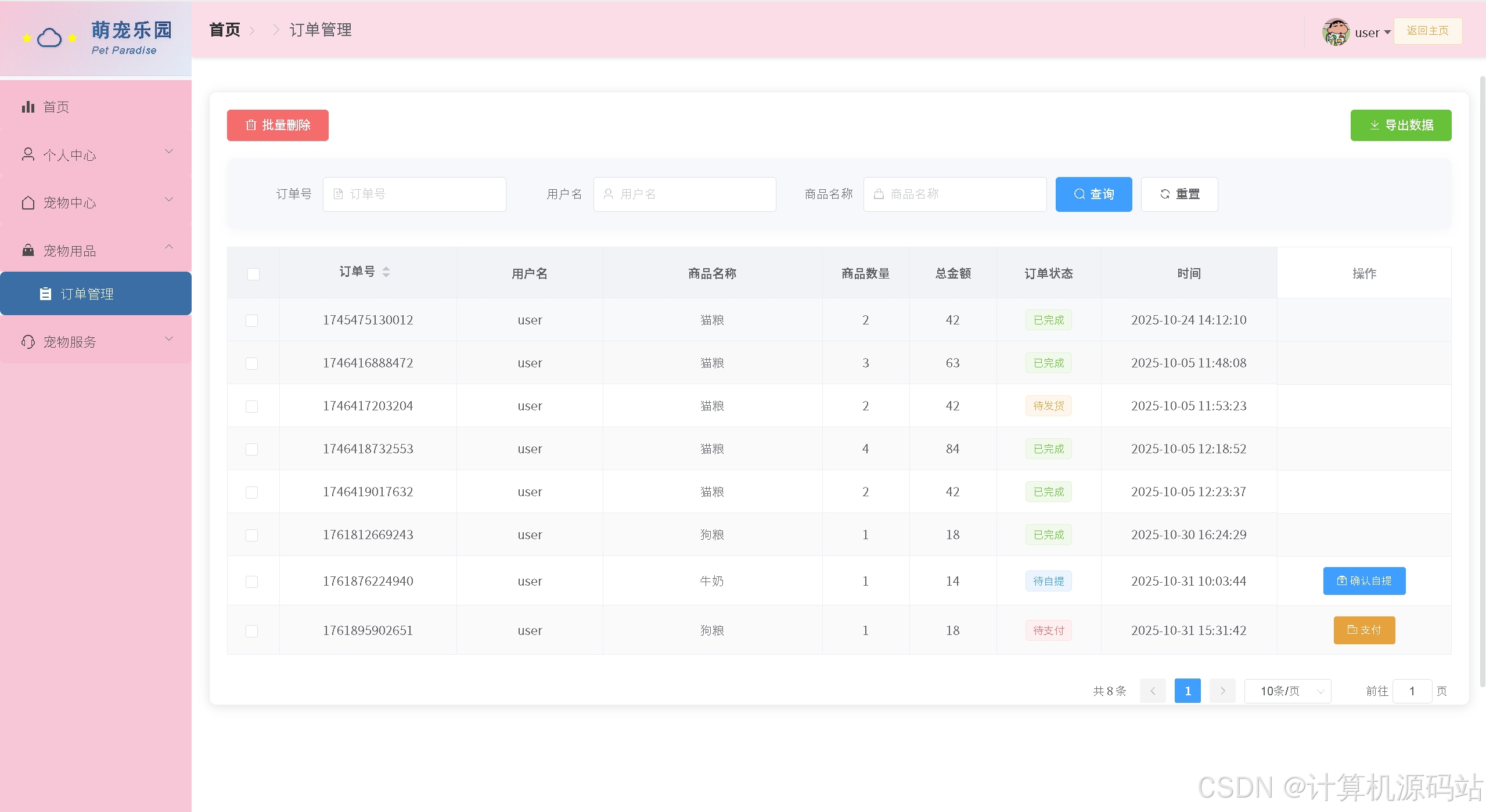
Task: Check the box for order 1761895902651
Action: coord(251,631)
